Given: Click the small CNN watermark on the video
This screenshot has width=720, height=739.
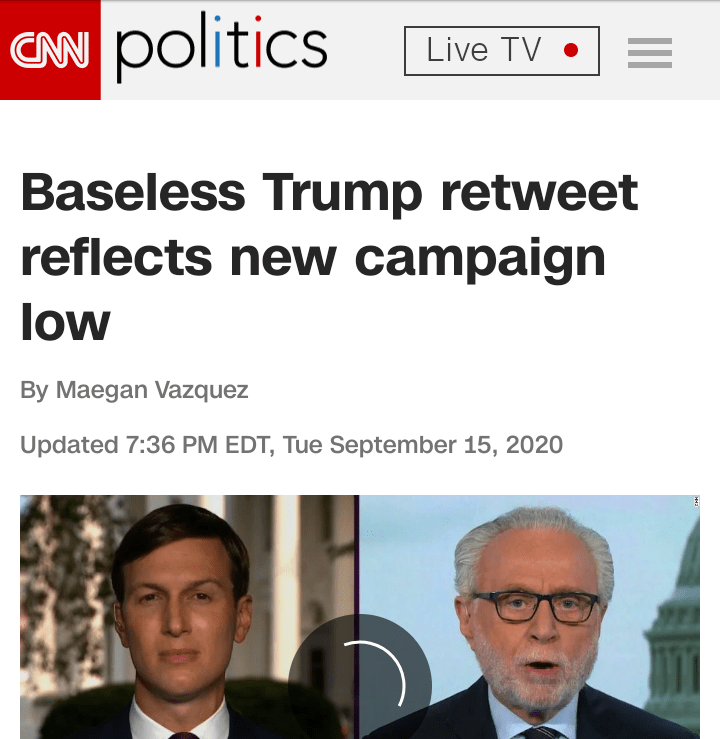Looking at the screenshot, I should click(696, 503).
